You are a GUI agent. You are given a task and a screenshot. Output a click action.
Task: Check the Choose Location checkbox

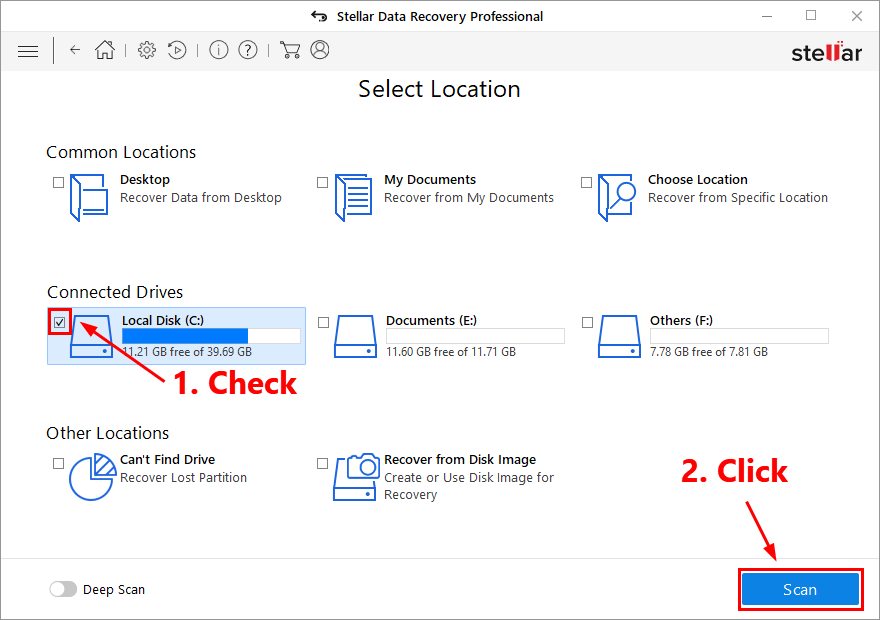(586, 182)
